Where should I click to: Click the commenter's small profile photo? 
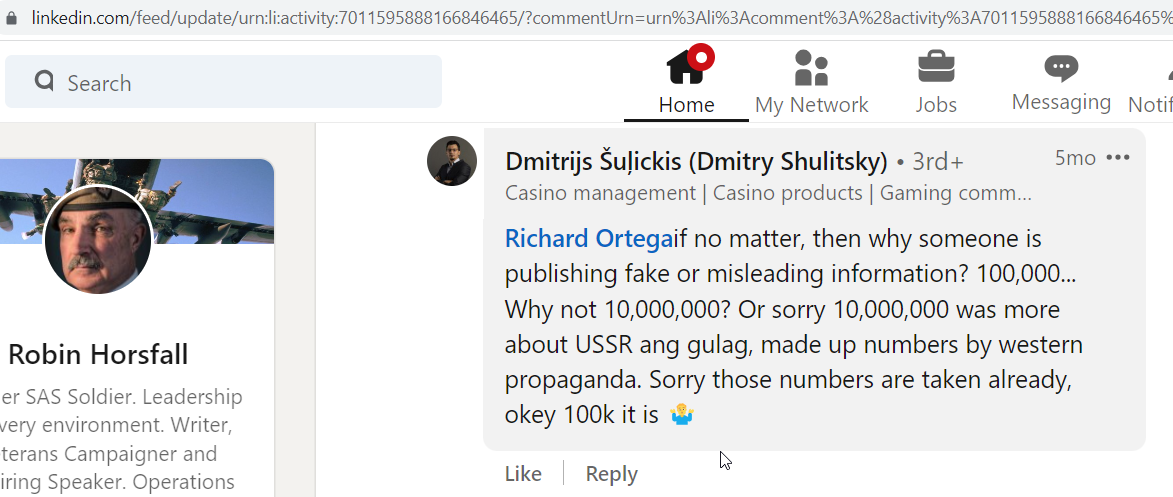[452, 161]
